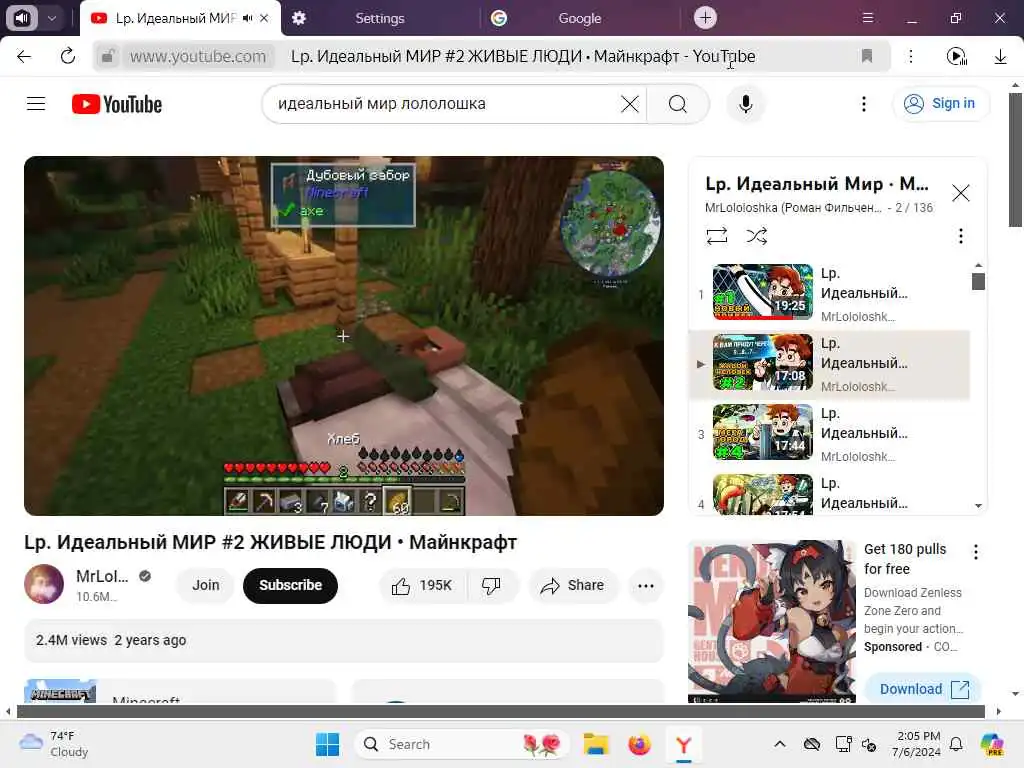Click the sound panel button at top-left
This screenshot has width=1024, height=768.
coord(22,18)
